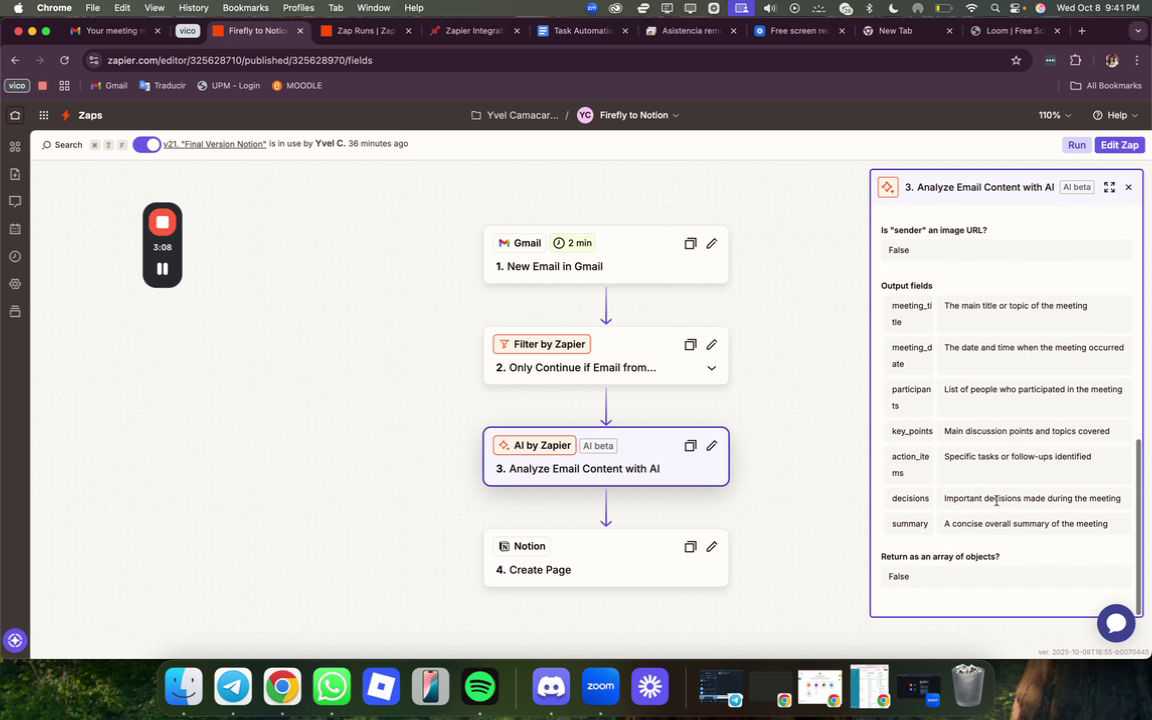1152x720 pixels.
Task: Switch to the Task Automation tab
Action: click(x=582, y=31)
